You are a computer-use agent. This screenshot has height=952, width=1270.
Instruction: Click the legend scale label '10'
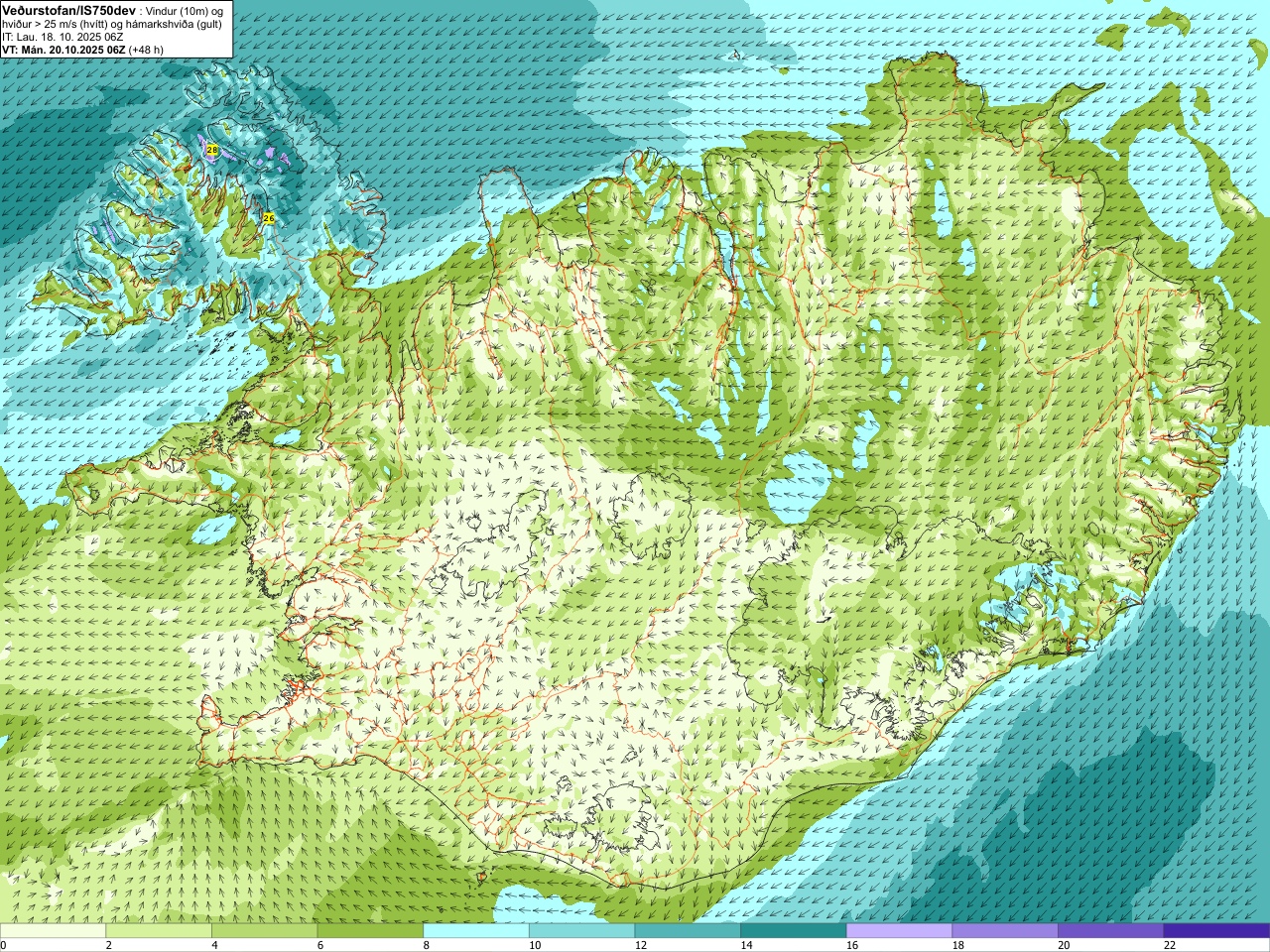[x=535, y=945]
